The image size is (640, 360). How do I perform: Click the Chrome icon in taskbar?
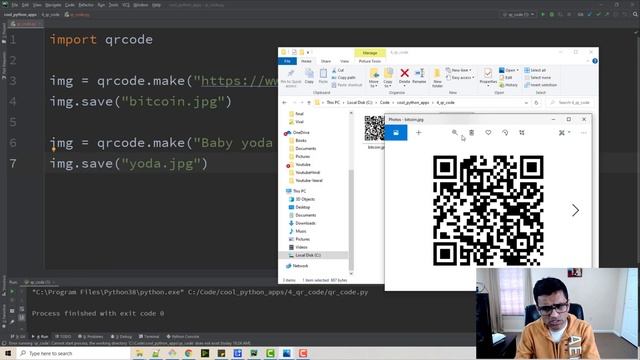tap(188, 353)
